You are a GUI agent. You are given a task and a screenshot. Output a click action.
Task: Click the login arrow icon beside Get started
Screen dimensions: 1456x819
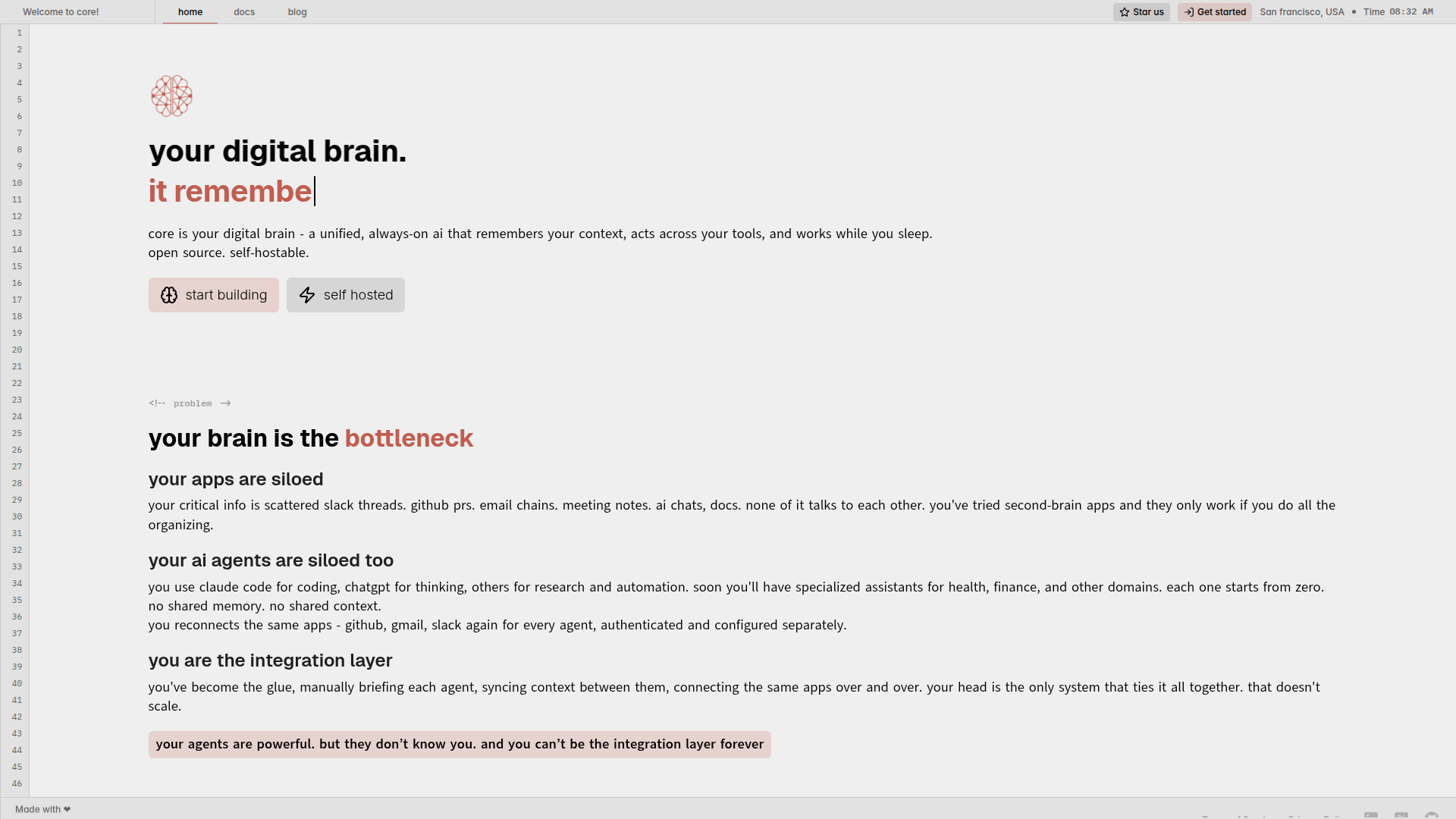point(1189,12)
